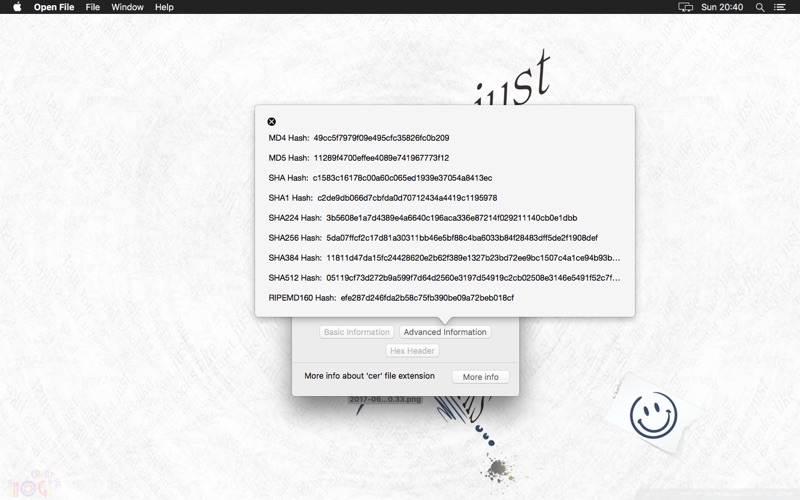
Task: Click the Hex Header button
Action: [x=412, y=351]
